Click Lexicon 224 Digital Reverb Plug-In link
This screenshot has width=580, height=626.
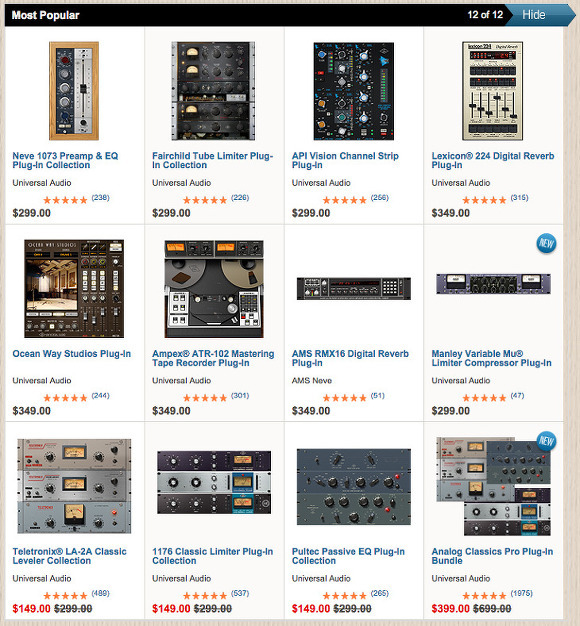(x=493, y=160)
